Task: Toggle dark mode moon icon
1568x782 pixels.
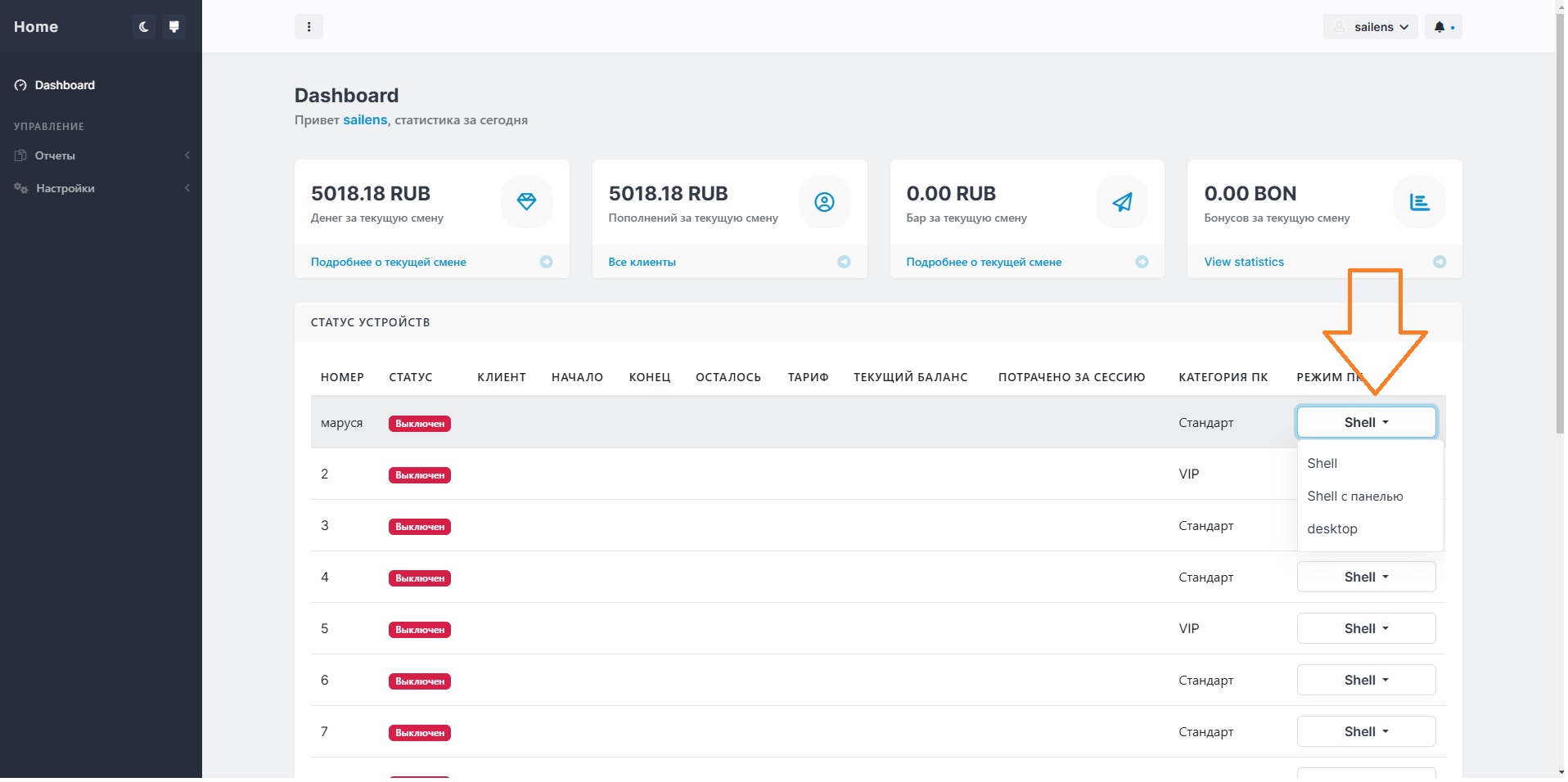Action: [x=144, y=27]
